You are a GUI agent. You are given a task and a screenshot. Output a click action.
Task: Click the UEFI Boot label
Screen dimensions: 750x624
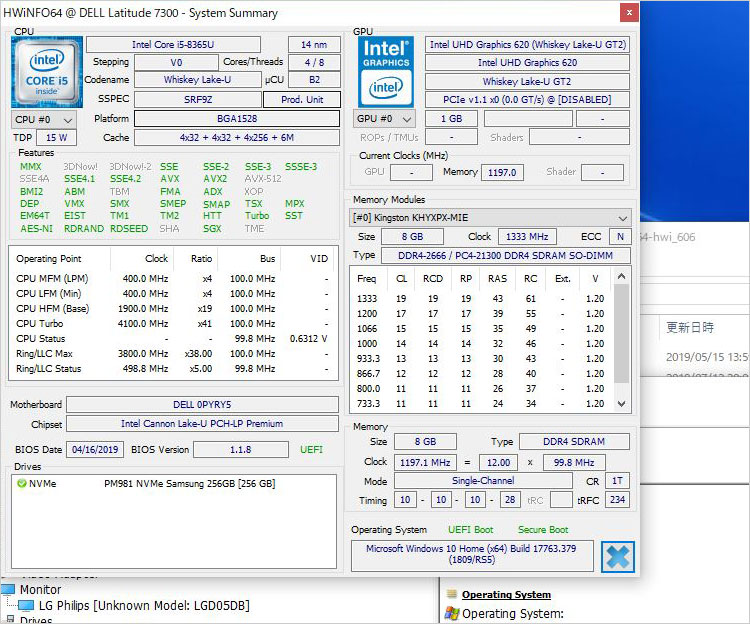coord(470,530)
